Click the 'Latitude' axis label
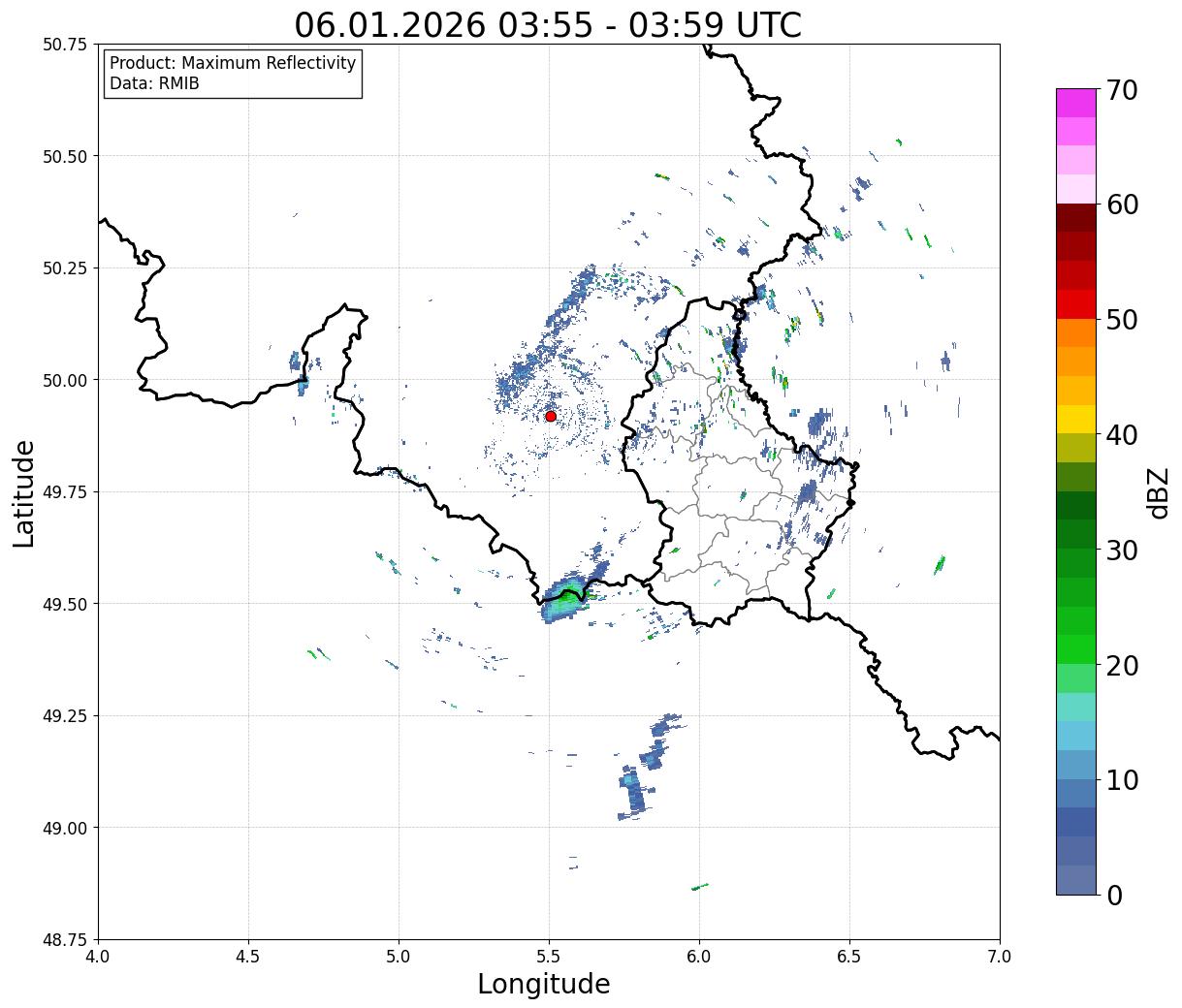 pos(24,493)
